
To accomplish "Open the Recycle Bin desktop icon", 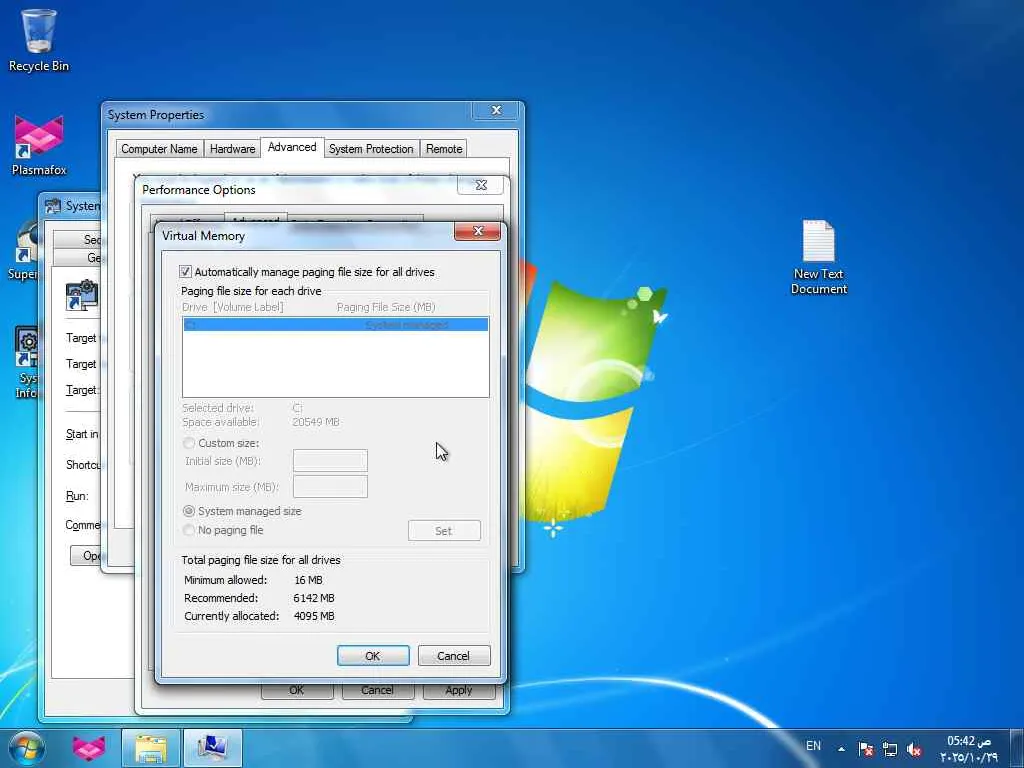I will pos(39,40).
